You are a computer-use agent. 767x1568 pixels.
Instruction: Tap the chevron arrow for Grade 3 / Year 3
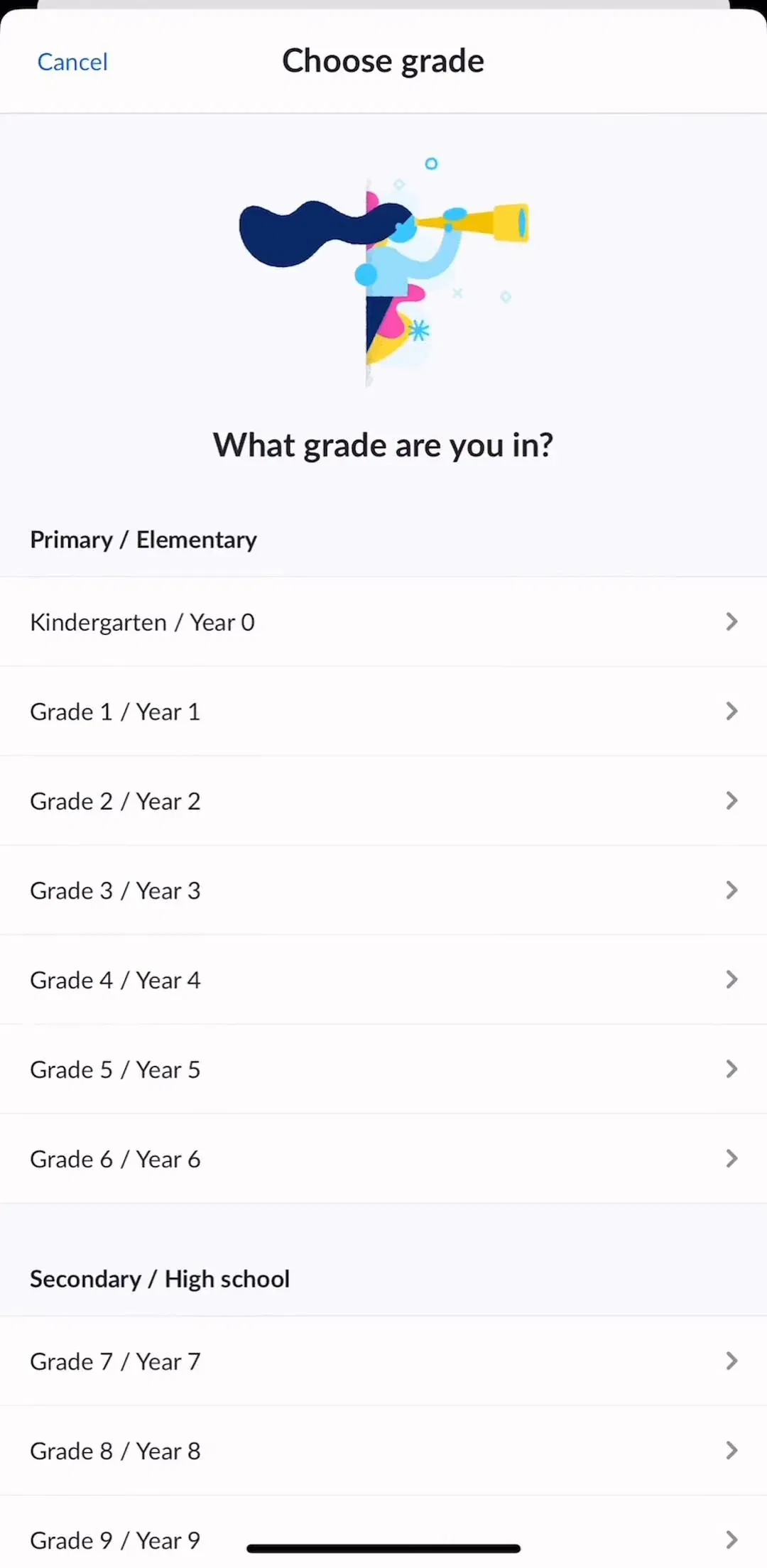point(731,891)
